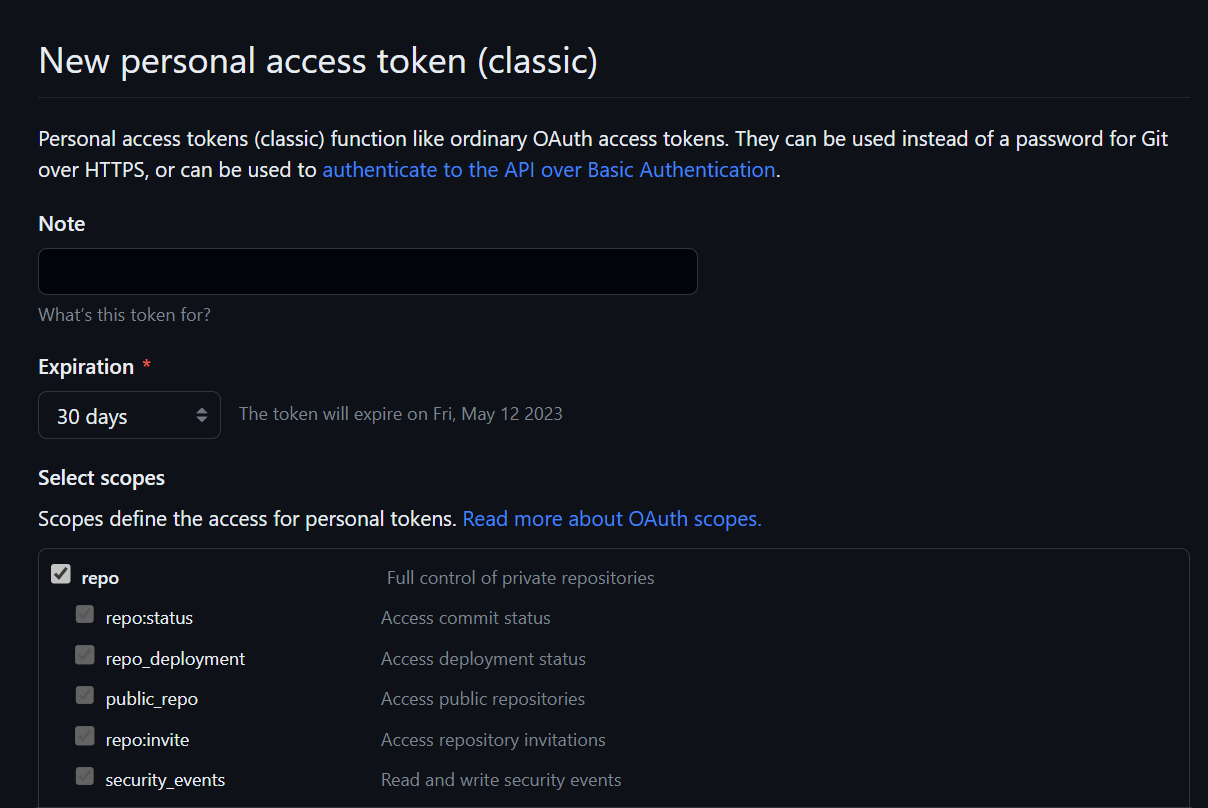Click the repo_deployment label text
The width and height of the screenshot is (1208, 808).
coord(175,659)
